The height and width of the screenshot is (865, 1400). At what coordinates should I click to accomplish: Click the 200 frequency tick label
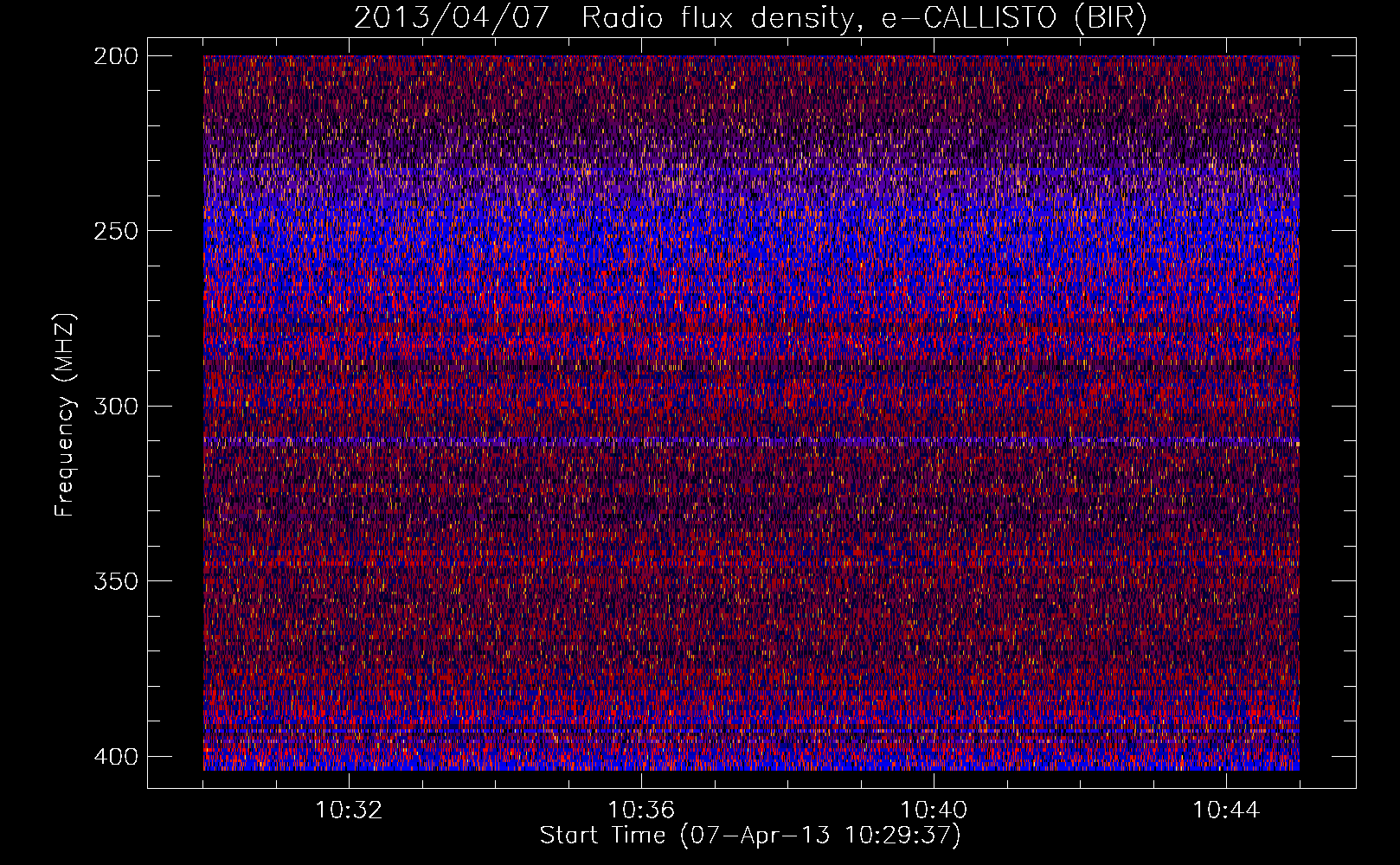pyautogui.click(x=115, y=56)
